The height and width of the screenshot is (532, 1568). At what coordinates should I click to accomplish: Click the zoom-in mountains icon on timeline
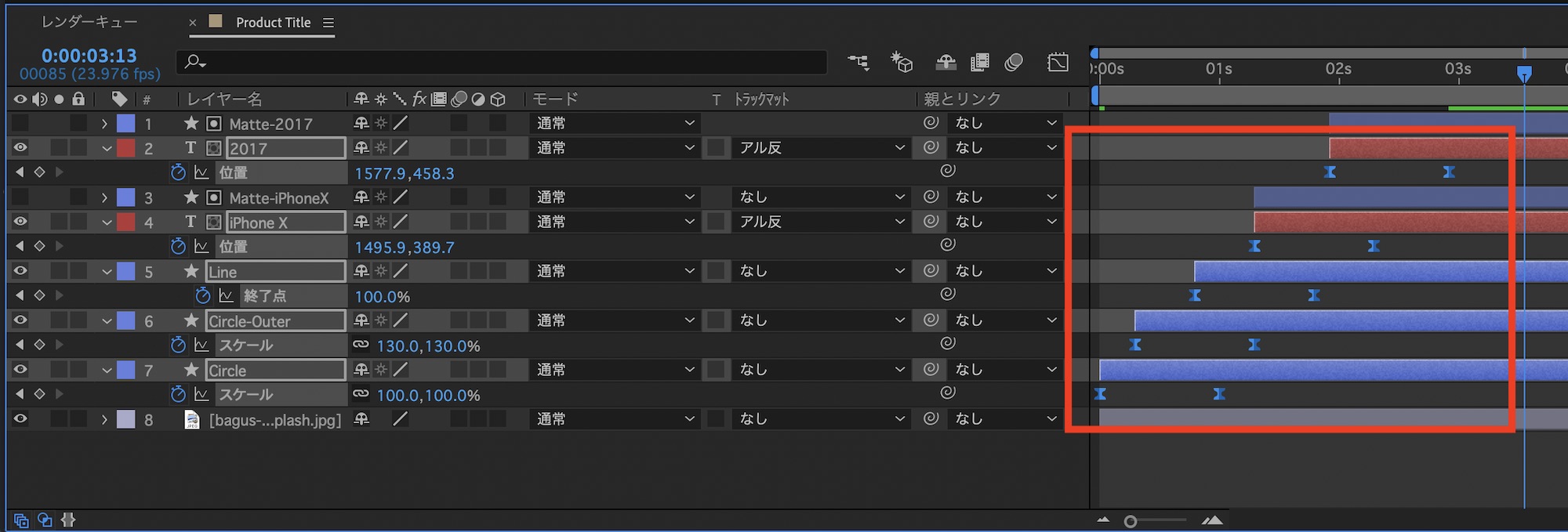1212,520
